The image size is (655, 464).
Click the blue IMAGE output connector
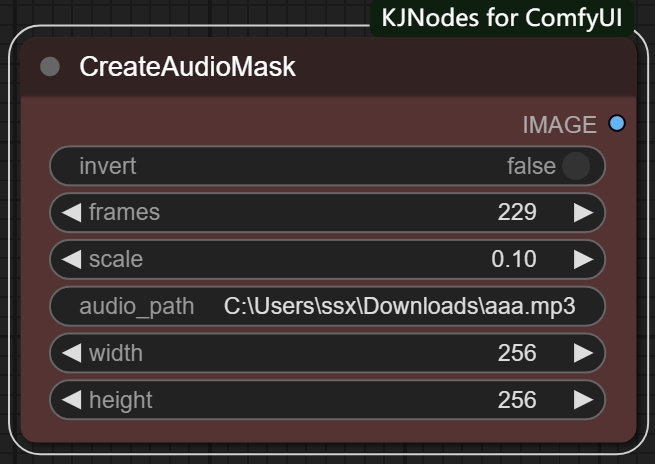click(x=617, y=124)
